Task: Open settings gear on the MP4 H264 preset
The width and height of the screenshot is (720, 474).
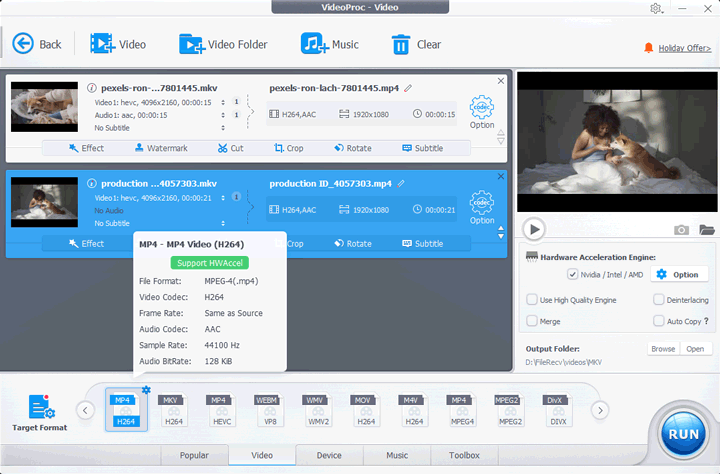Action: pos(146,389)
